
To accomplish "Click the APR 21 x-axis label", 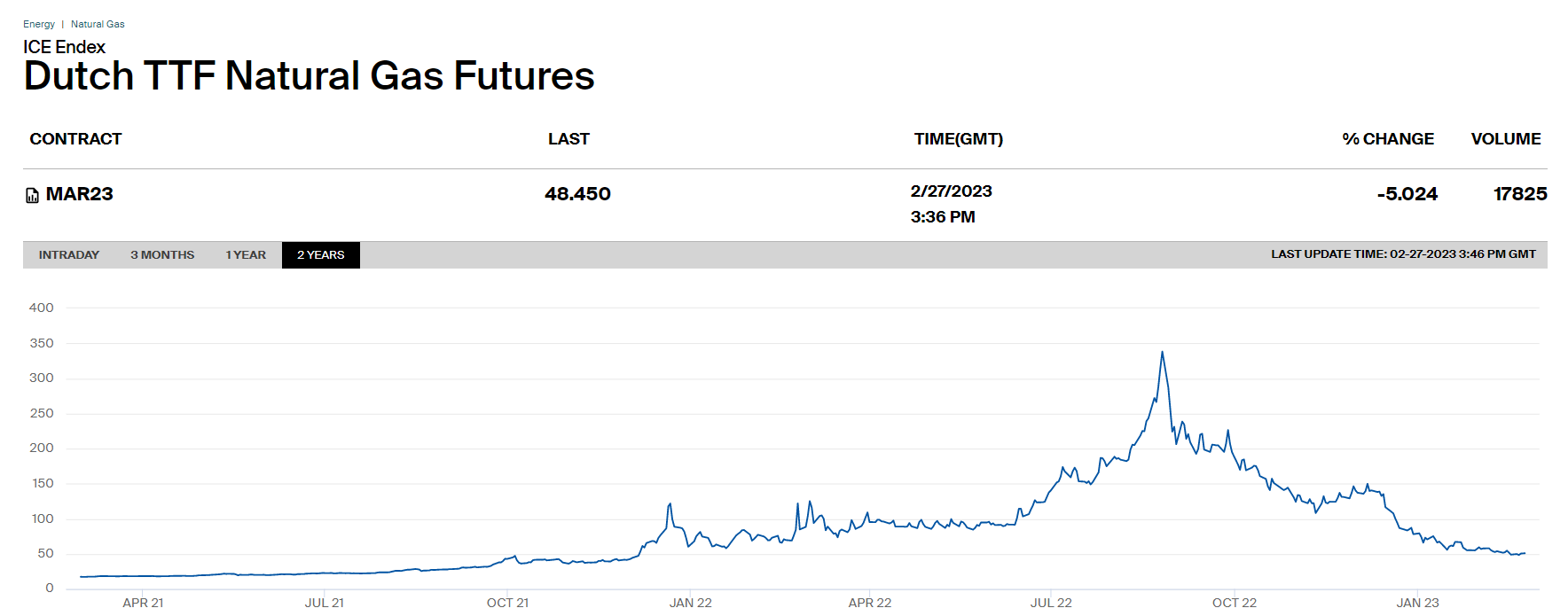I will (143, 603).
